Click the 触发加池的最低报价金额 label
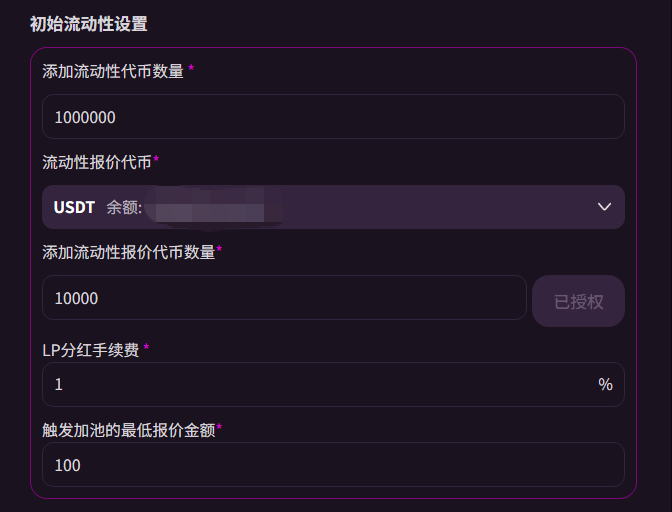The height and width of the screenshot is (512, 672). (128, 430)
